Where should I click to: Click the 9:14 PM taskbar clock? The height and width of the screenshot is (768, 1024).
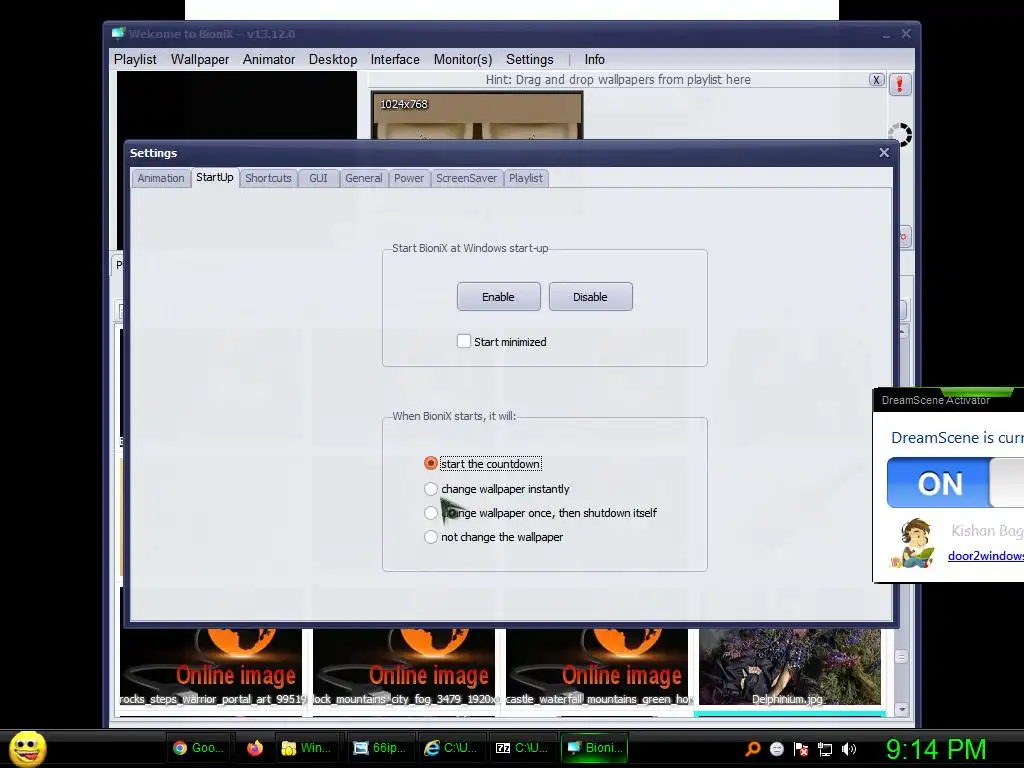935,749
